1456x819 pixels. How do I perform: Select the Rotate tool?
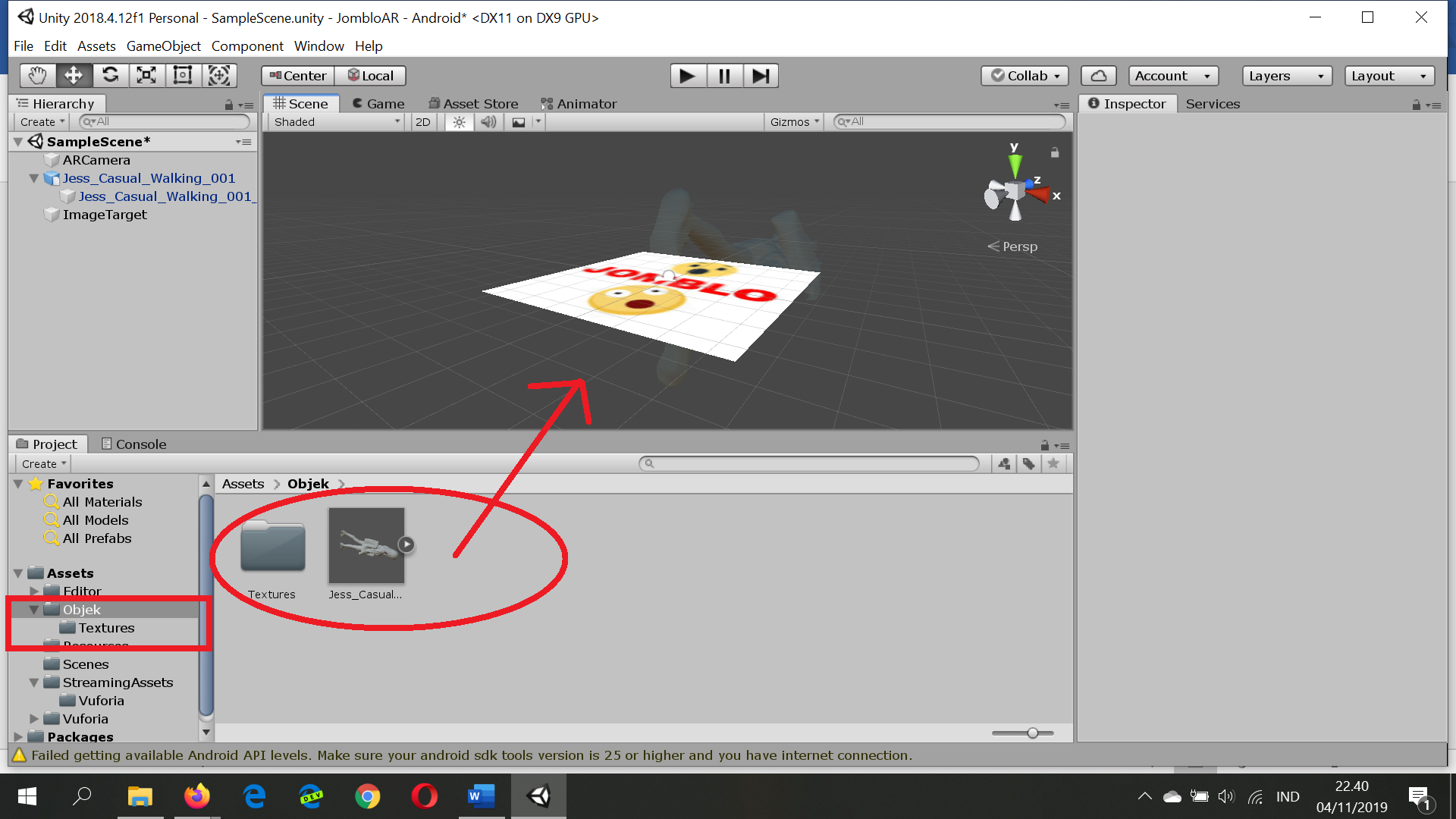(x=110, y=75)
